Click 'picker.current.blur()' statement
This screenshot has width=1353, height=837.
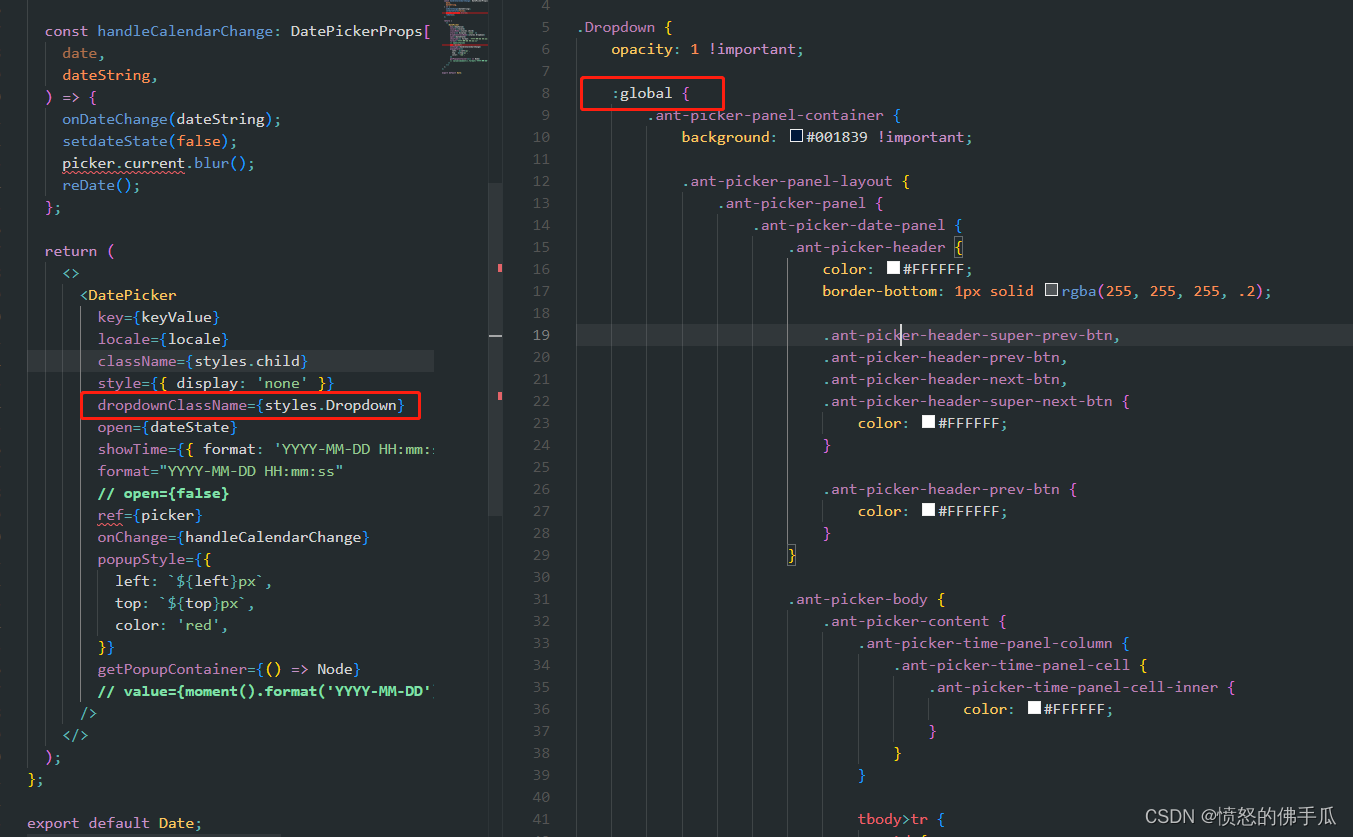pos(154,163)
